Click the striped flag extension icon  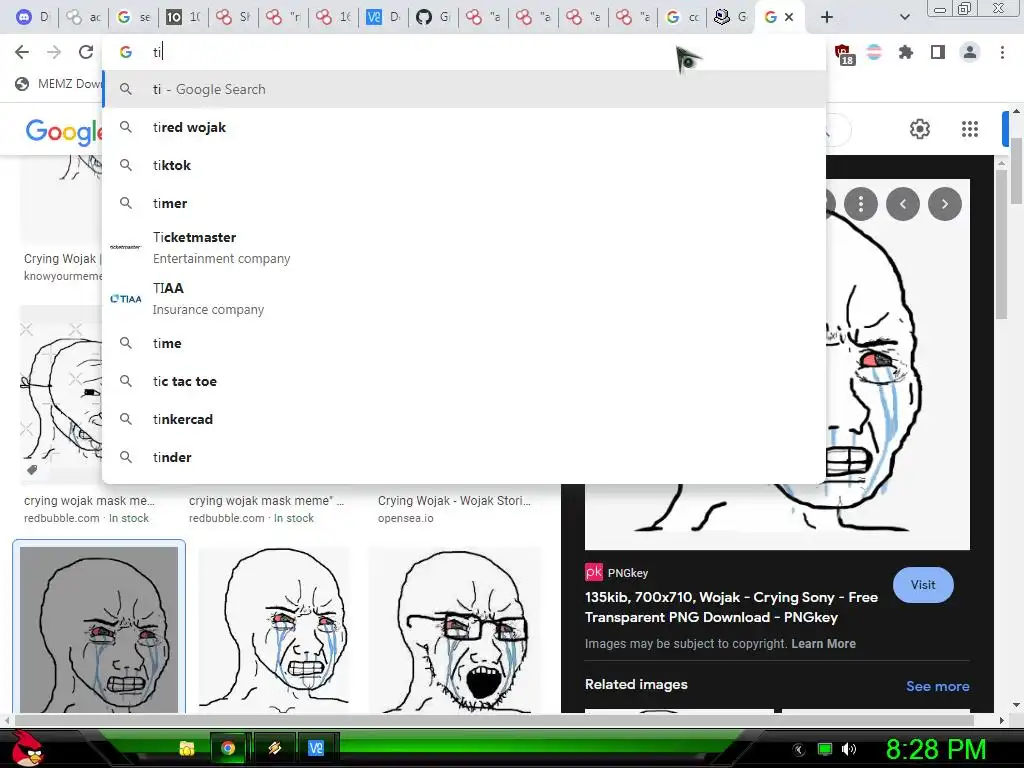pos(874,52)
